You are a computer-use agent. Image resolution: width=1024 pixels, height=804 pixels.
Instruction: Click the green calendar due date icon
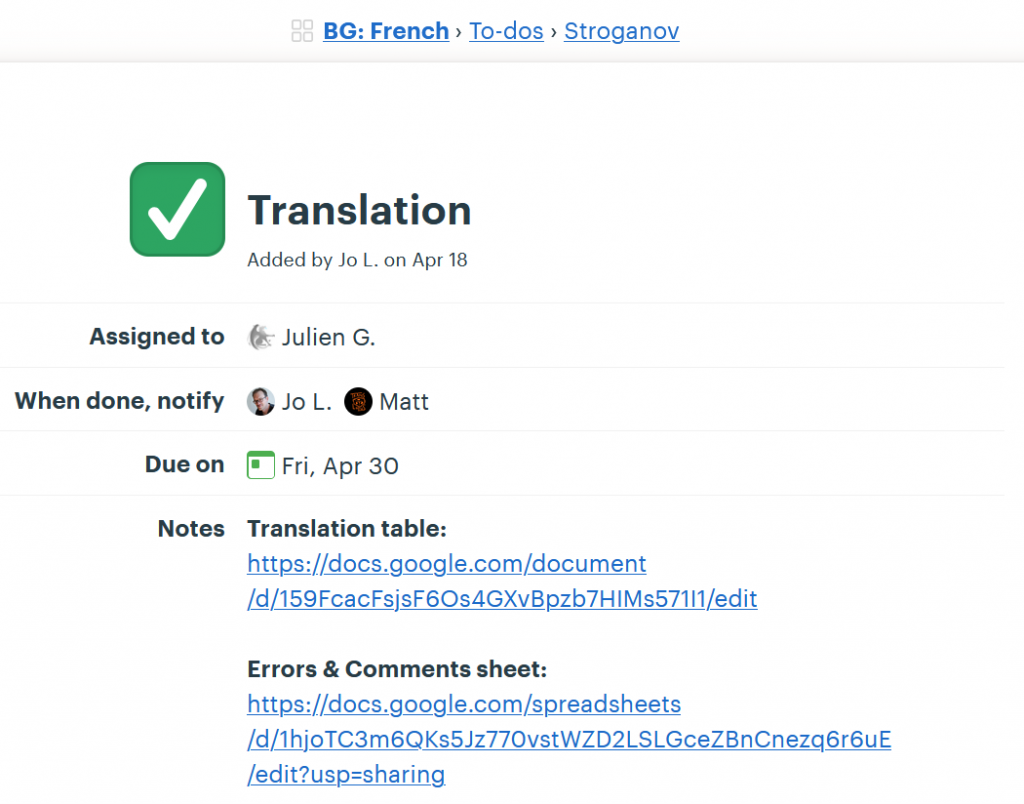[x=261, y=465]
